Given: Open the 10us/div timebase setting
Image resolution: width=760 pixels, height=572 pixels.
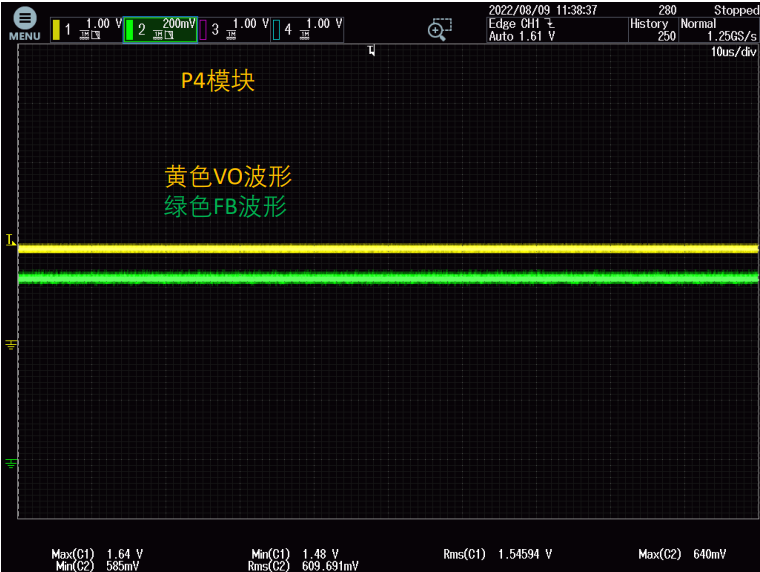Looking at the screenshot, I should point(732,51).
